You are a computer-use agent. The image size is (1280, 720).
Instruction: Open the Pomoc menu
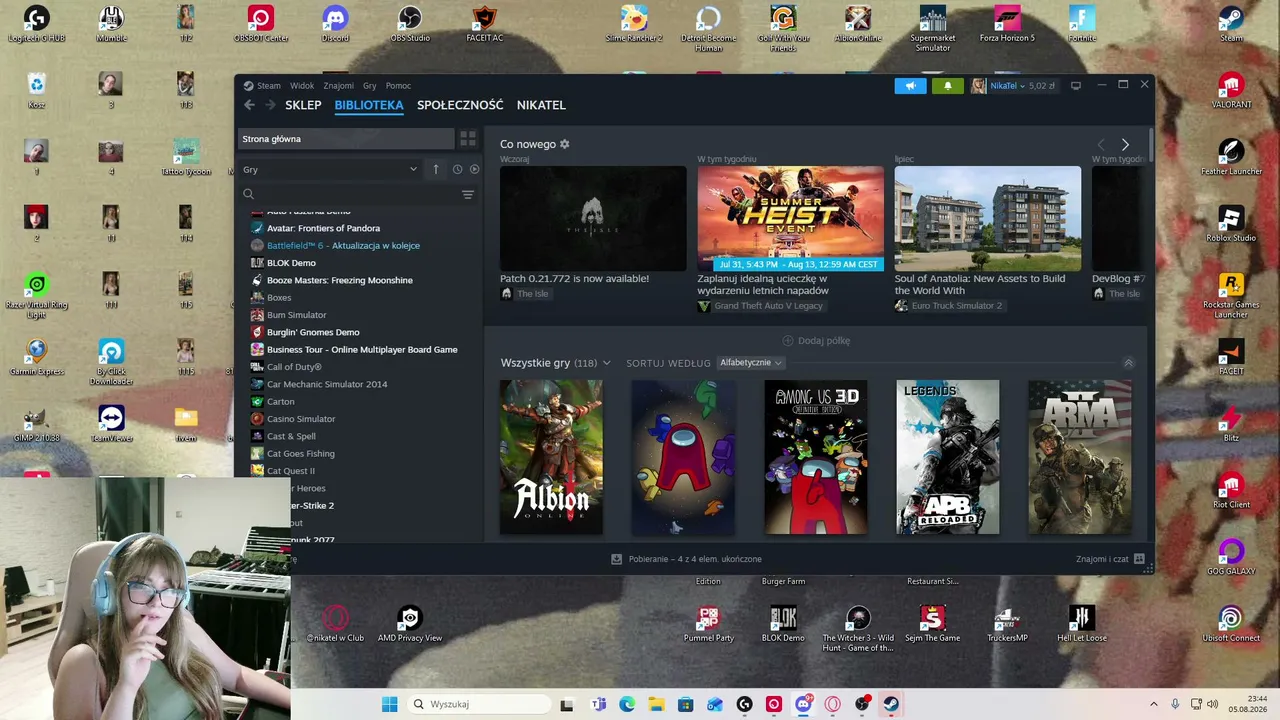click(398, 86)
